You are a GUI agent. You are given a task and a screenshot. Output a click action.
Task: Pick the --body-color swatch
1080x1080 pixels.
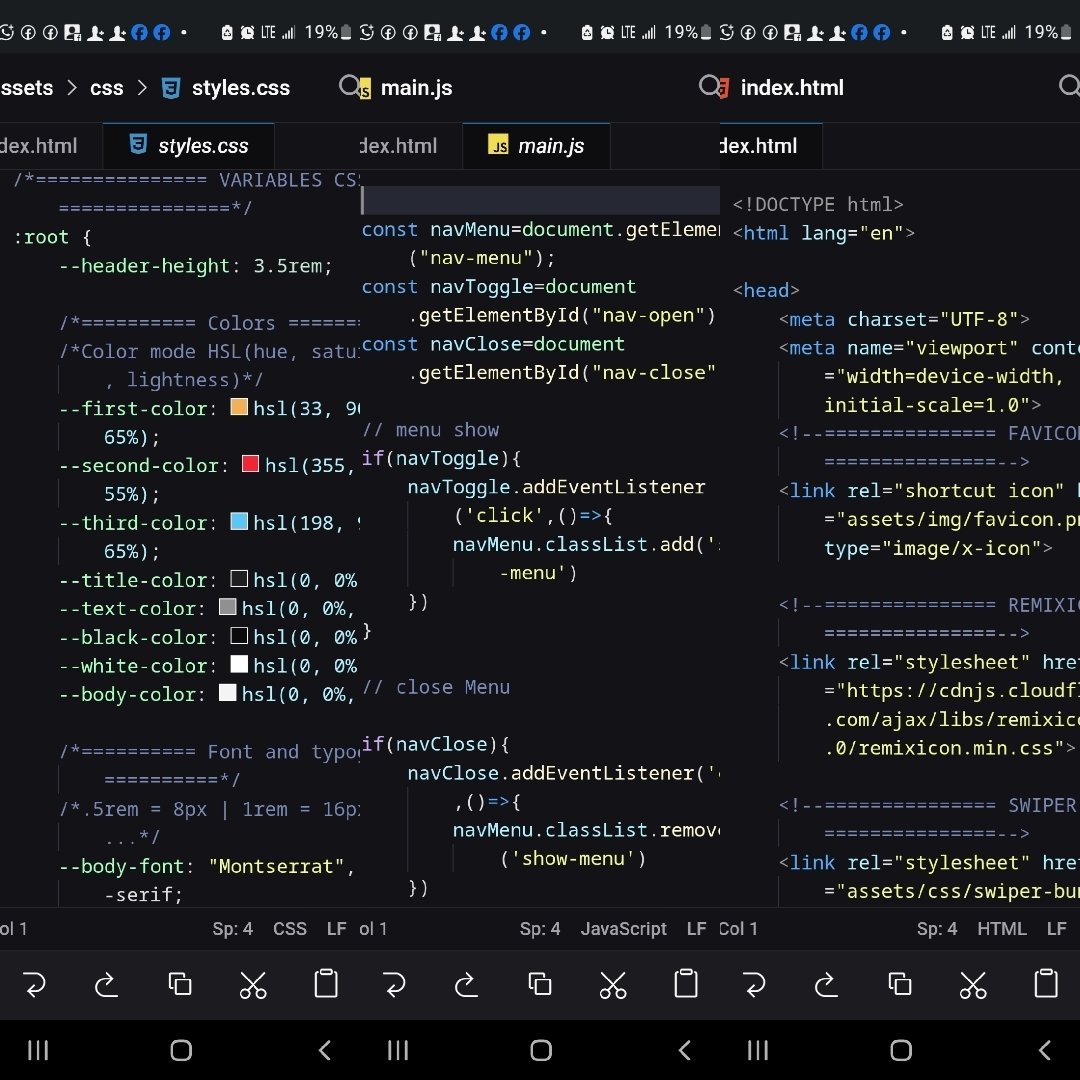click(227, 692)
